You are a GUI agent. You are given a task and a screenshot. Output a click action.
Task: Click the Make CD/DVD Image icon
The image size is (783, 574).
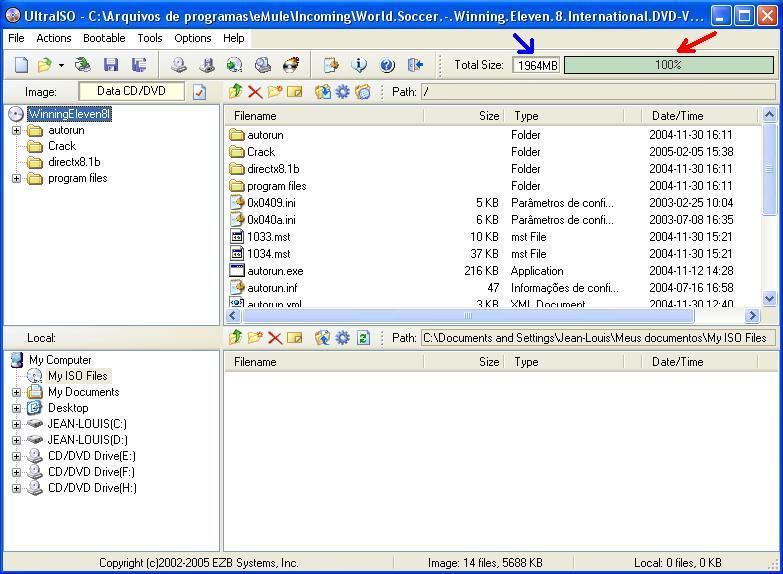(x=179, y=65)
